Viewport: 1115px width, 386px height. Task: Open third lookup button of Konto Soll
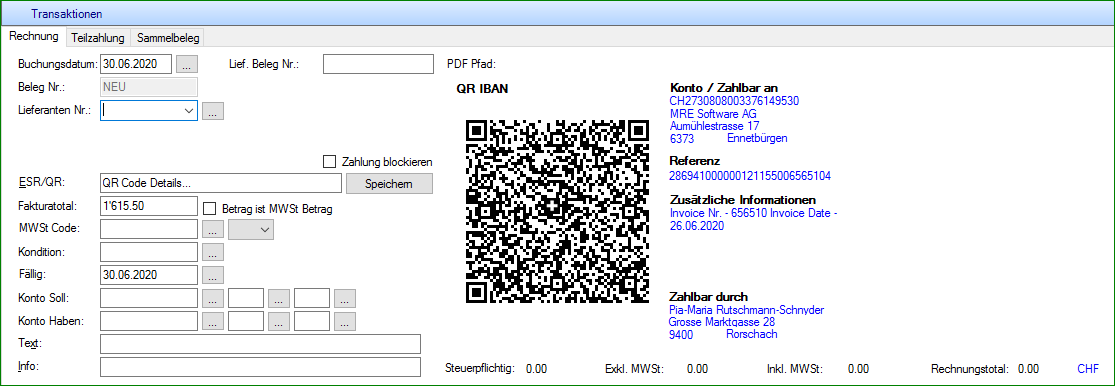tap(345, 299)
